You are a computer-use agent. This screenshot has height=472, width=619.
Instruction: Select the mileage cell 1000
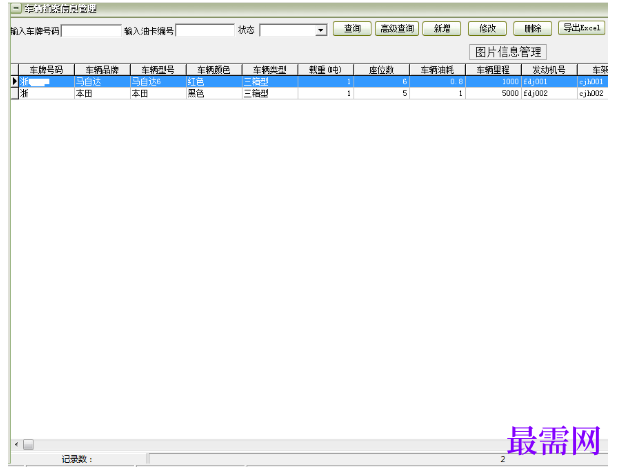[x=493, y=82]
